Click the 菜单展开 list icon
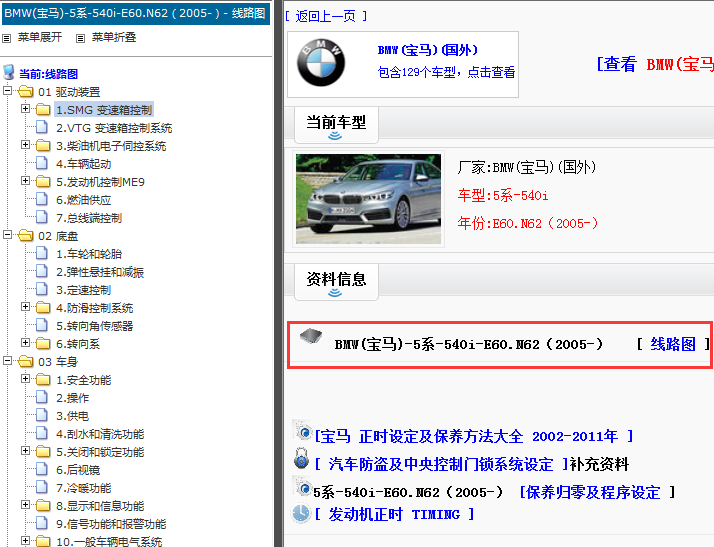The width and height of the screenshot is (714, 547). click(6, 38)
